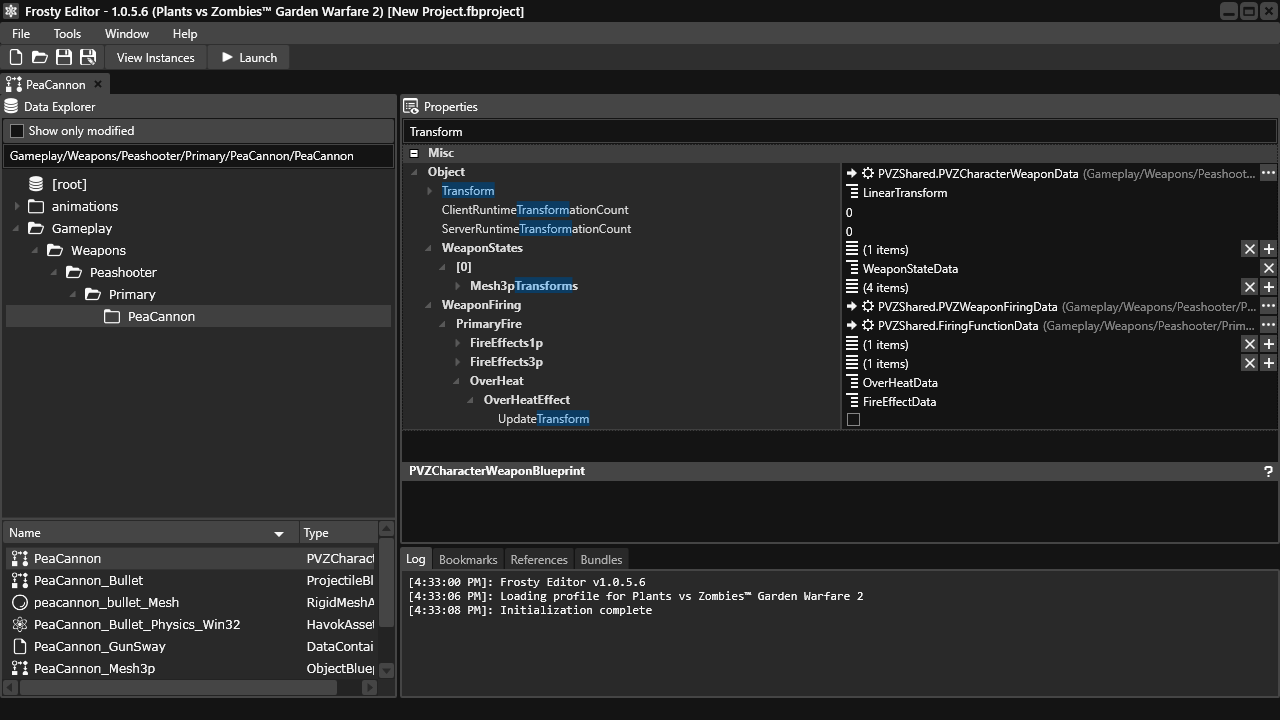The width and height of the screenshot is (1280, 720).
Task: Click the New project toolbar icon
Action: (x=16, y=58)
